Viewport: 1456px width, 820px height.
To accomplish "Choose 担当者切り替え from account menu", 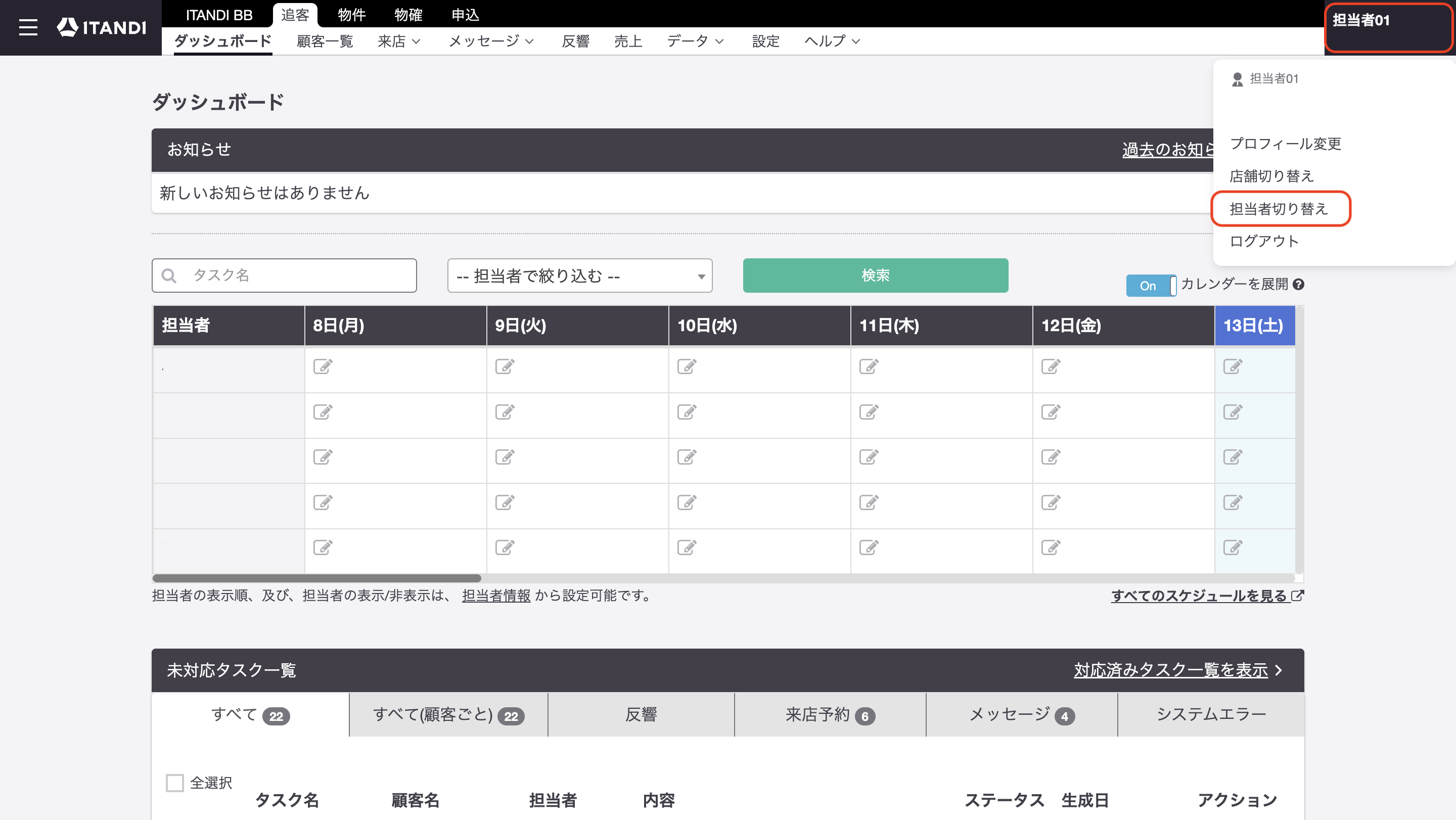I will coord(1279,209).
